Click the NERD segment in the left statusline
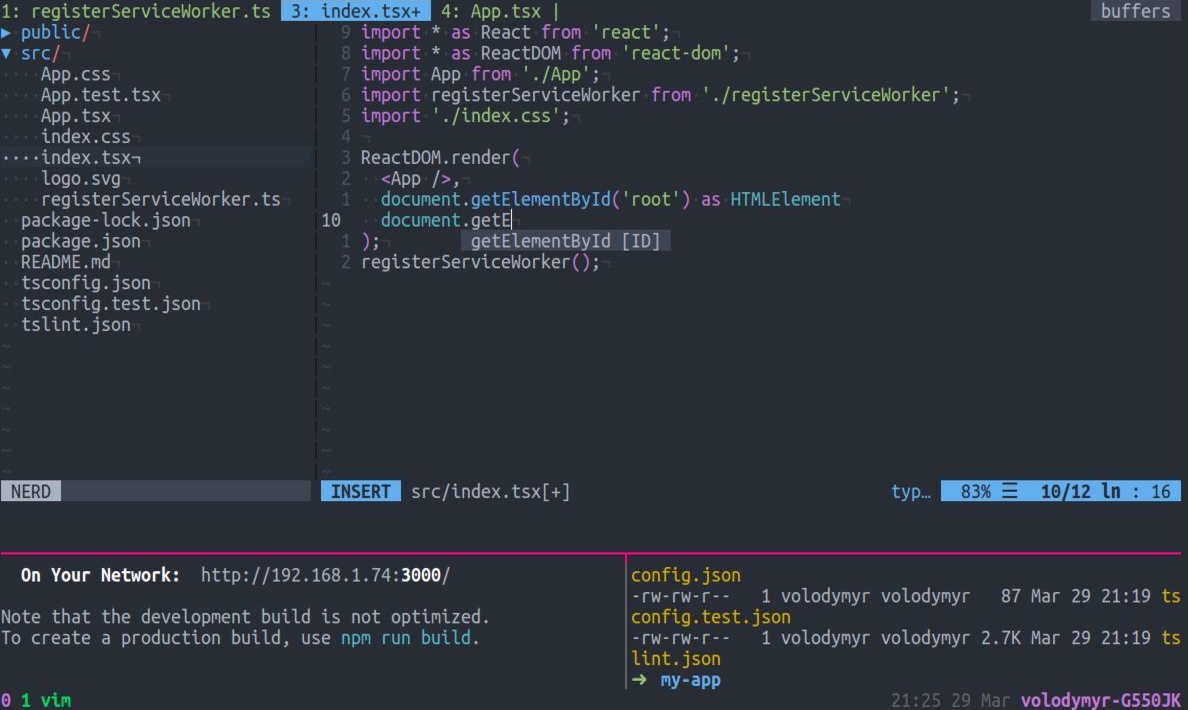Screen dimensions: 1188x710 coord(30,490)
